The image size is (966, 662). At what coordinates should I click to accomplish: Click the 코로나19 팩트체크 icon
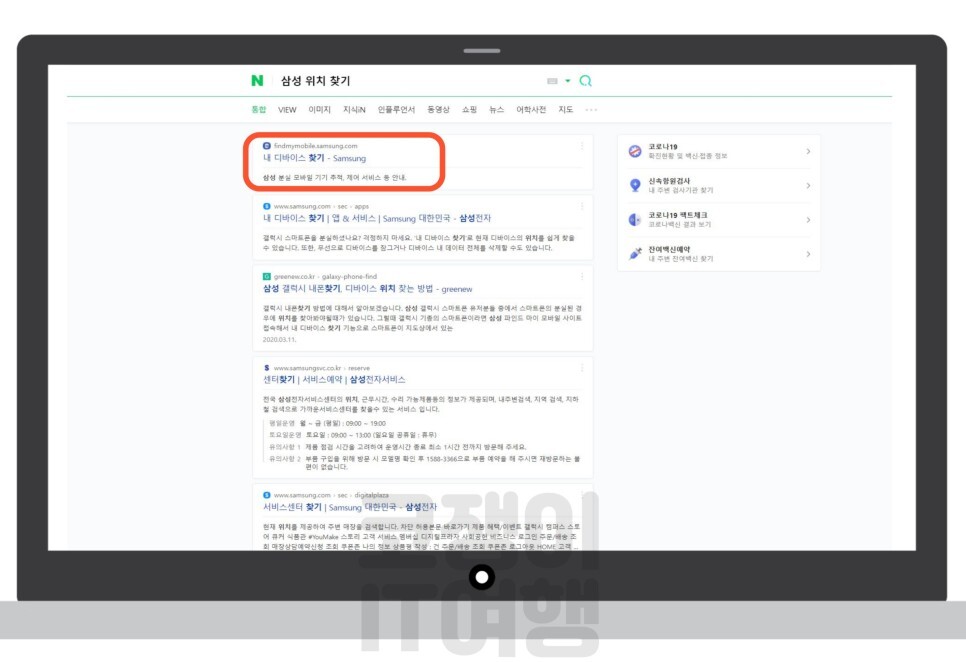click(635, 220)
